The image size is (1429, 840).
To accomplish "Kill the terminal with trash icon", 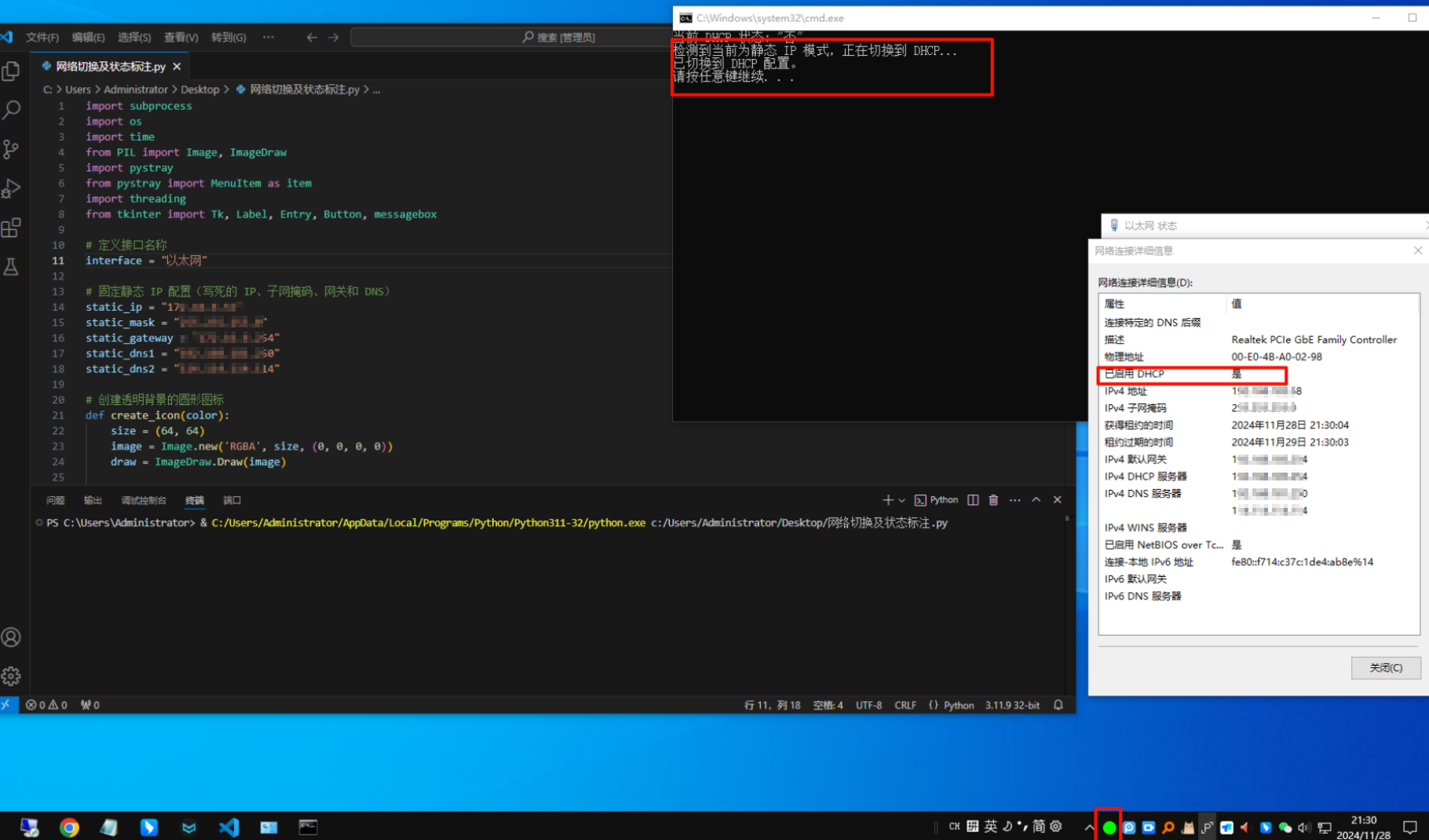I will (x=993, y=500).
